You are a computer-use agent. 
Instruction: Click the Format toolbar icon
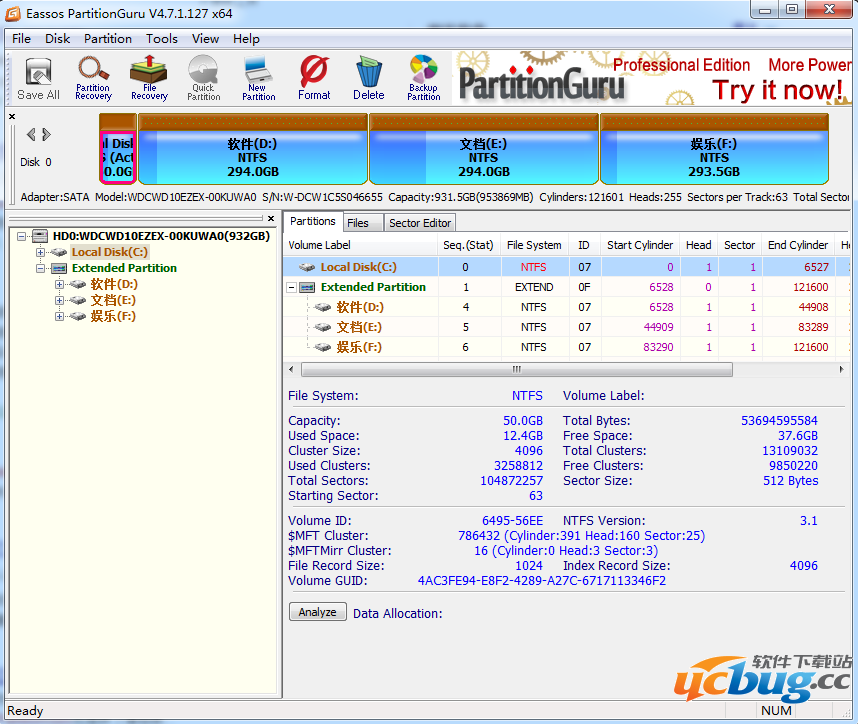314,78
